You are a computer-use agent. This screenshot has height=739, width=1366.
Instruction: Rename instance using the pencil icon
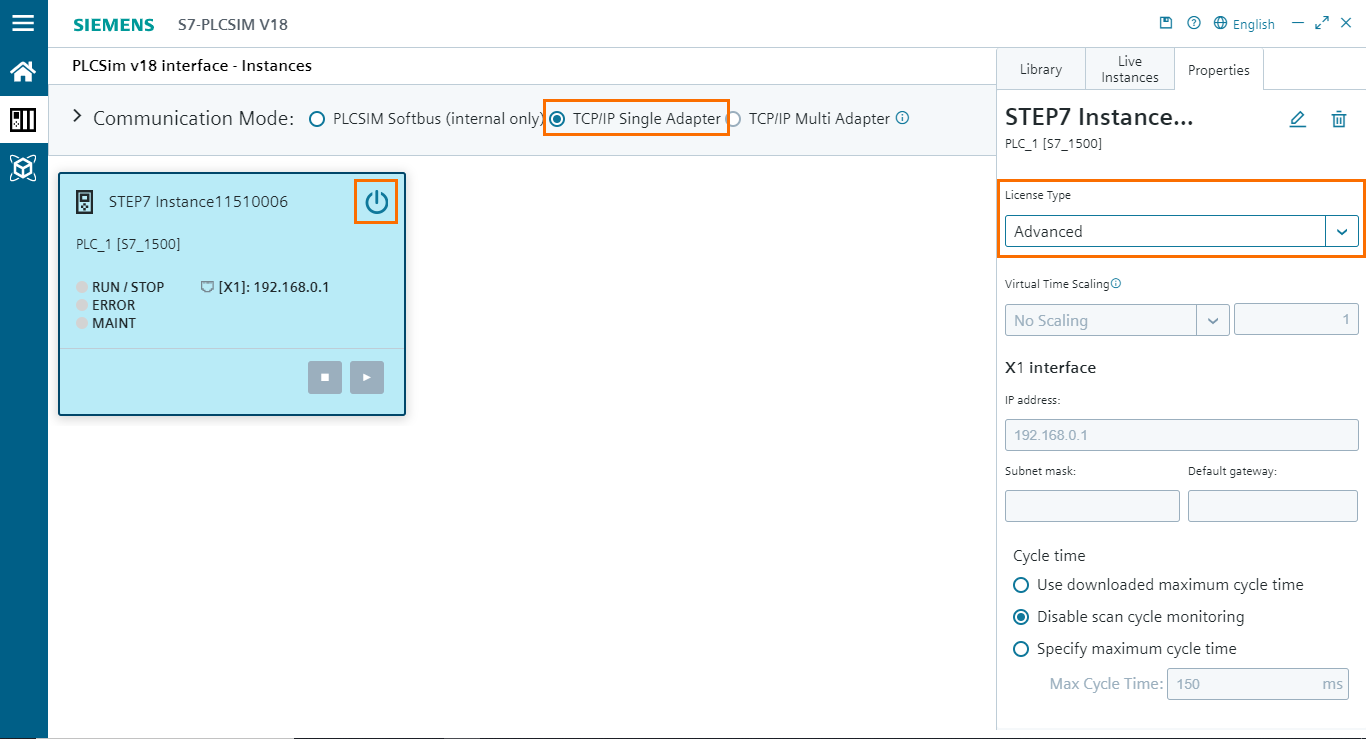(1297, 119)
